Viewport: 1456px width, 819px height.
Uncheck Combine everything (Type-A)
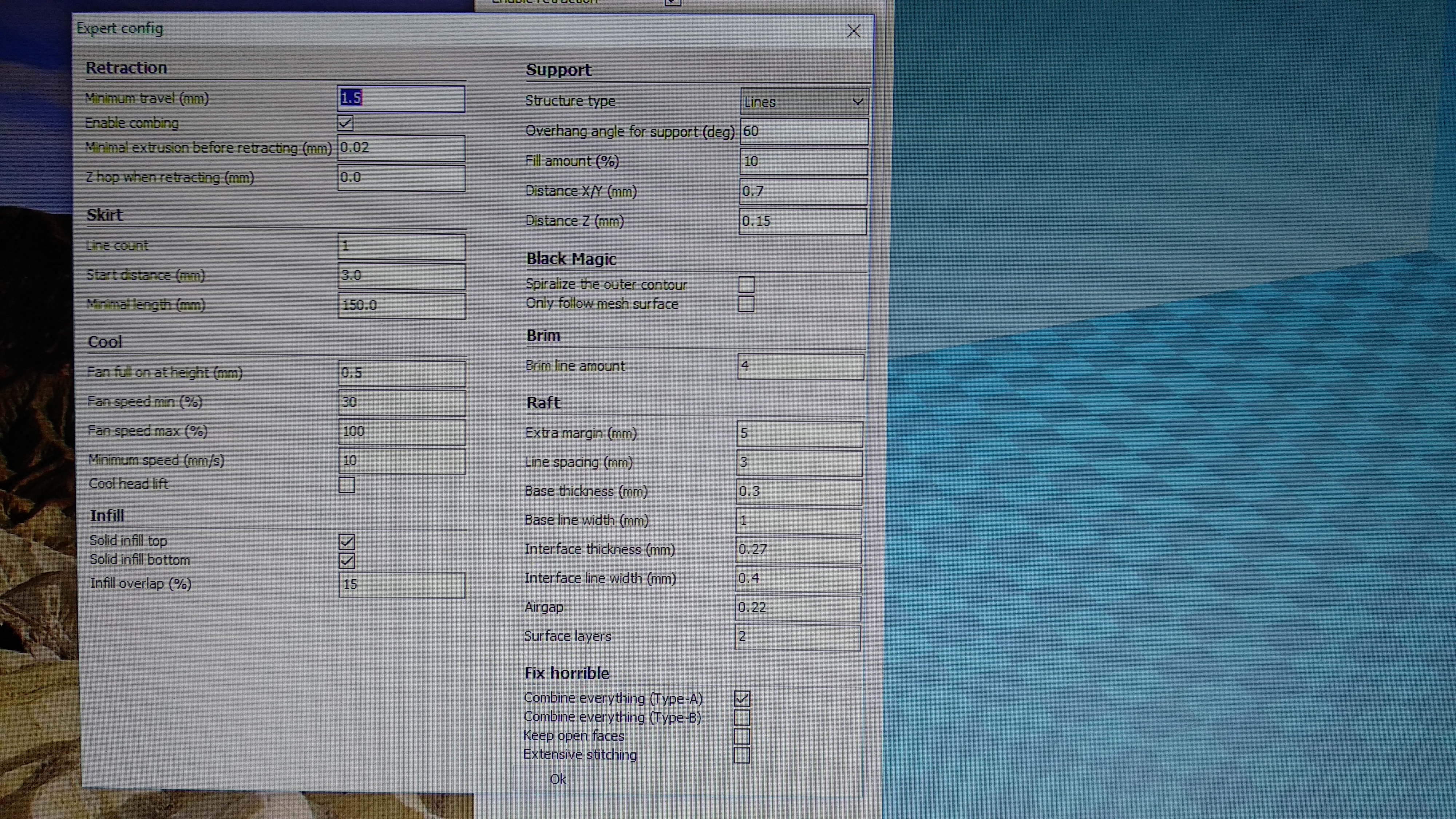click(x=742, y=699)
